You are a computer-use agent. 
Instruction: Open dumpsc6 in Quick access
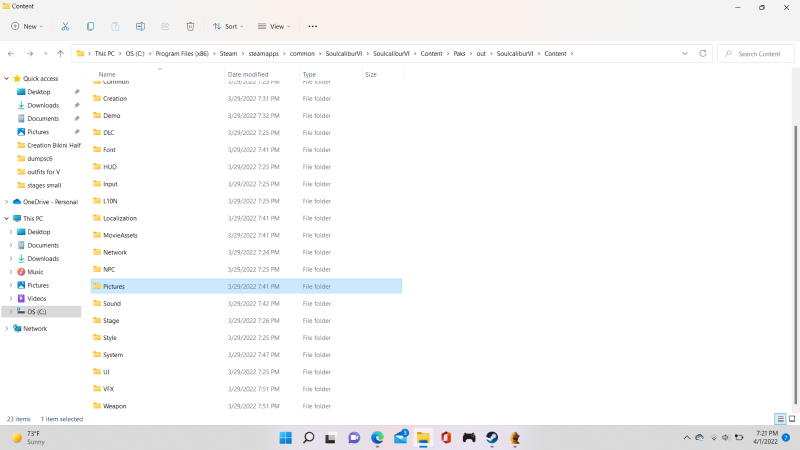(x=40, y=159)
